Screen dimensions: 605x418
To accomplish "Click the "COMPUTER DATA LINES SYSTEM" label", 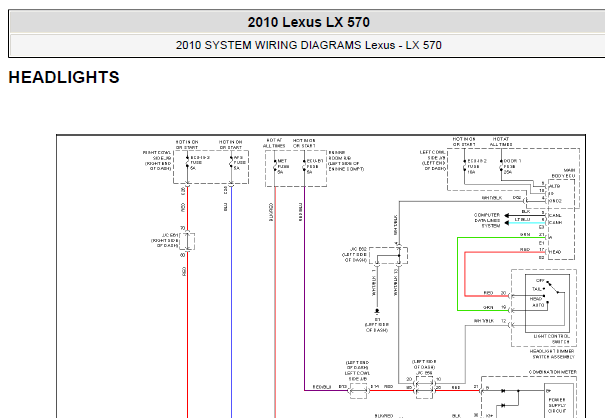I will point(487,220).
